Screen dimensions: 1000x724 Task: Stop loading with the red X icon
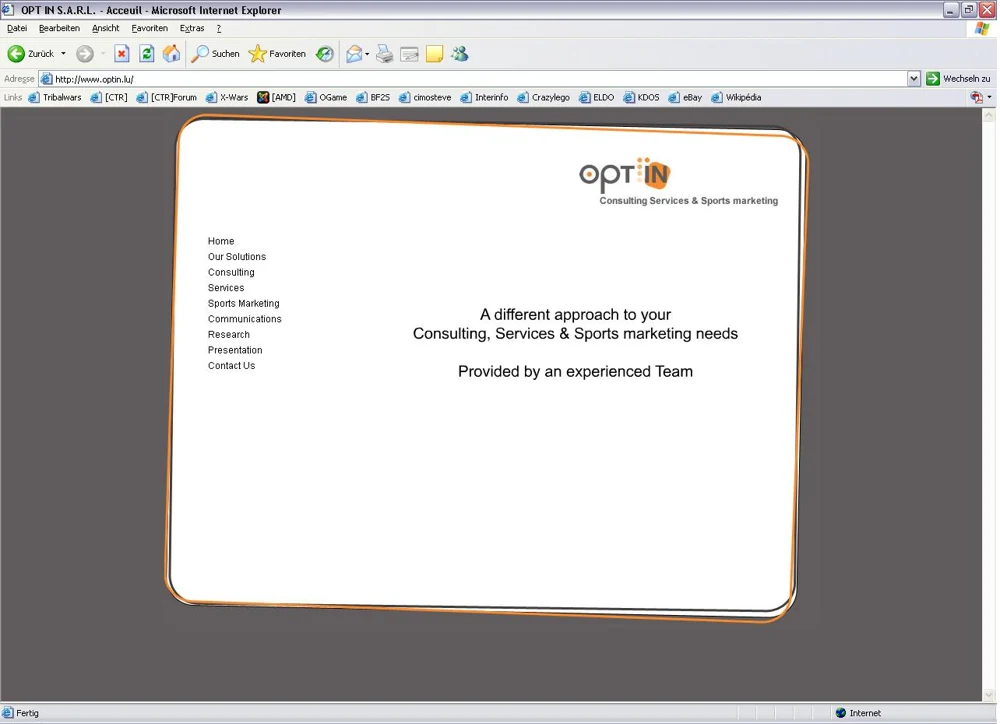tap(121, 54)
